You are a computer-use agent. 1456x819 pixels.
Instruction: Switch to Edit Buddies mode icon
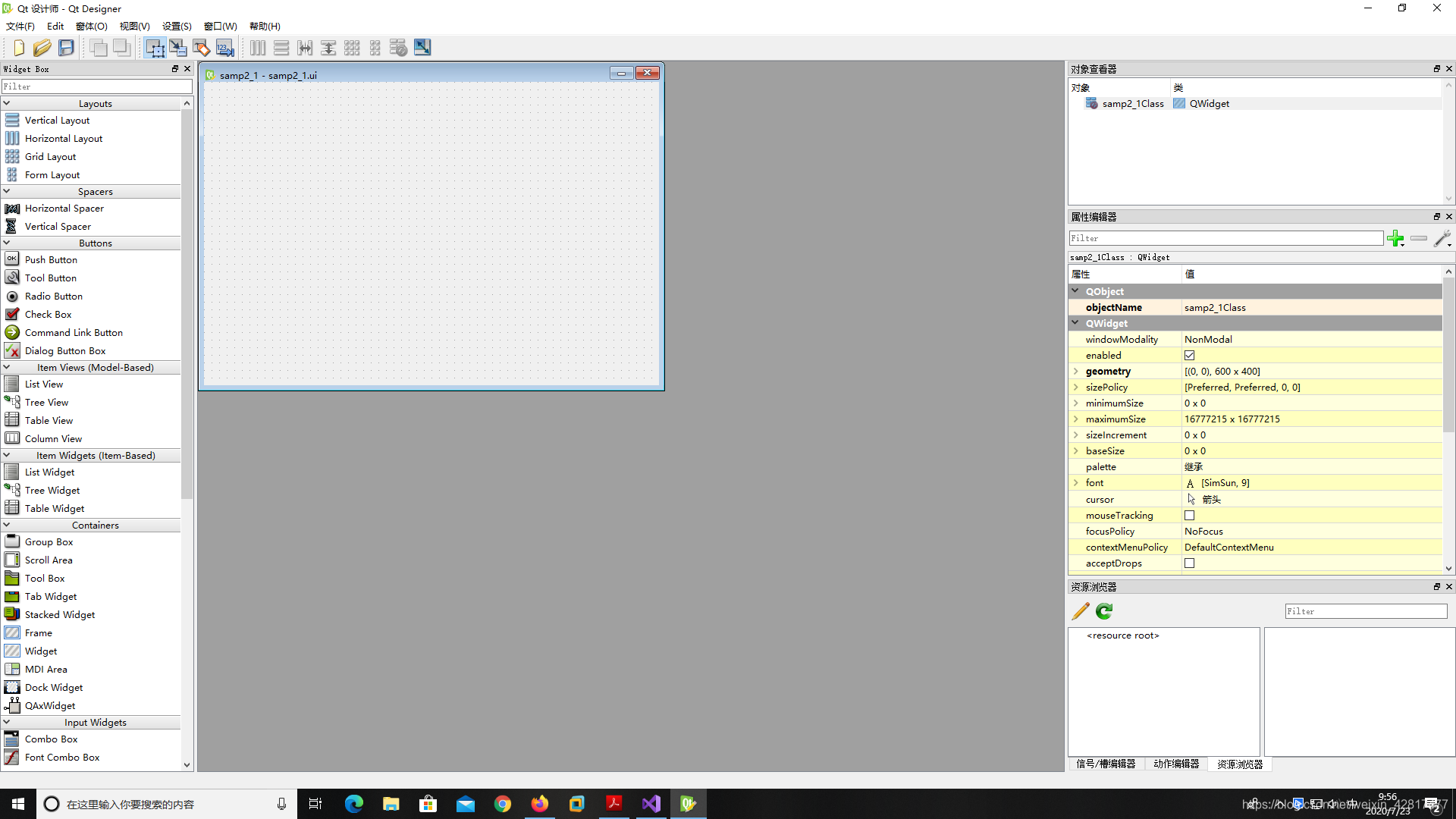(x=202, y=48)
